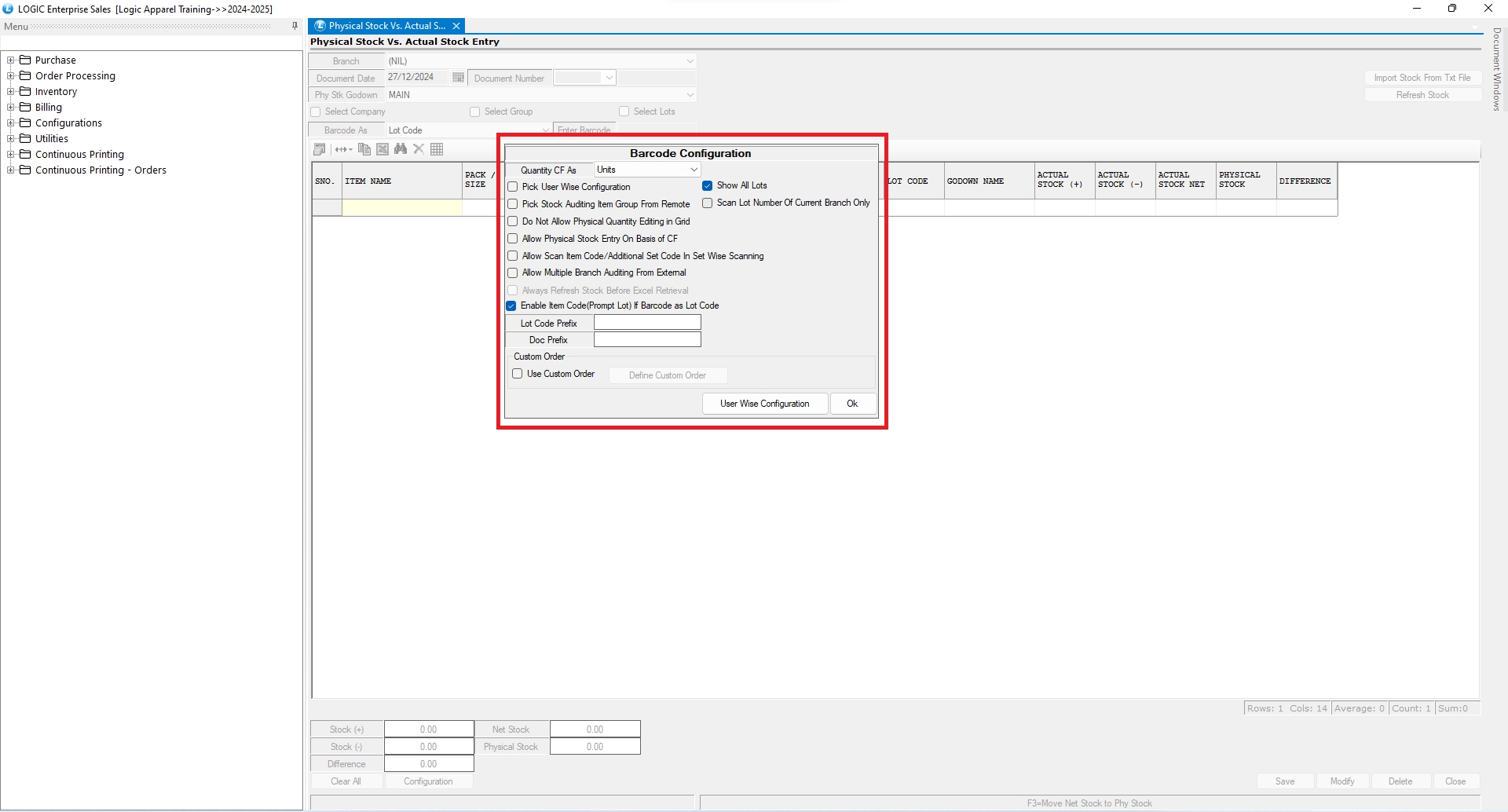Viewport: 1508px width, 812px height.
Task: Select Configurations in the menu tree
Action: coord(68,123)
